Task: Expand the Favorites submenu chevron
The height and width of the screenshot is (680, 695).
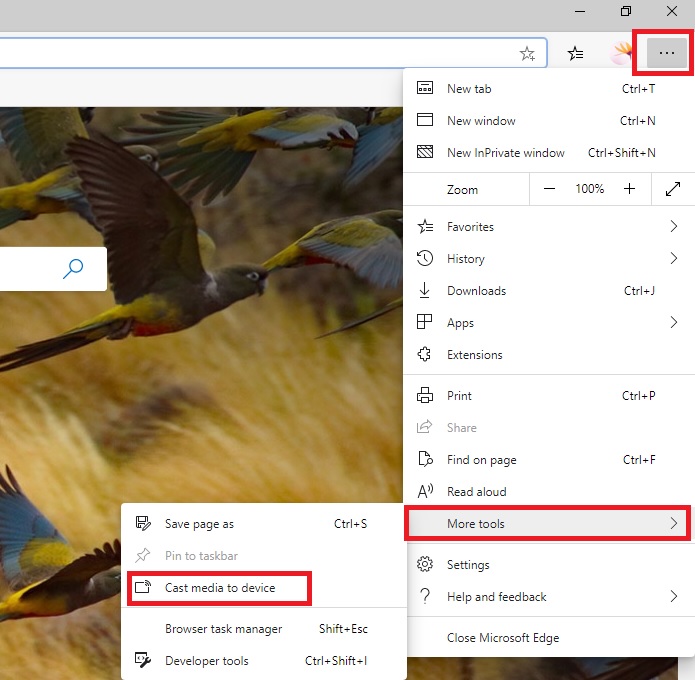Action: point(674,227)
